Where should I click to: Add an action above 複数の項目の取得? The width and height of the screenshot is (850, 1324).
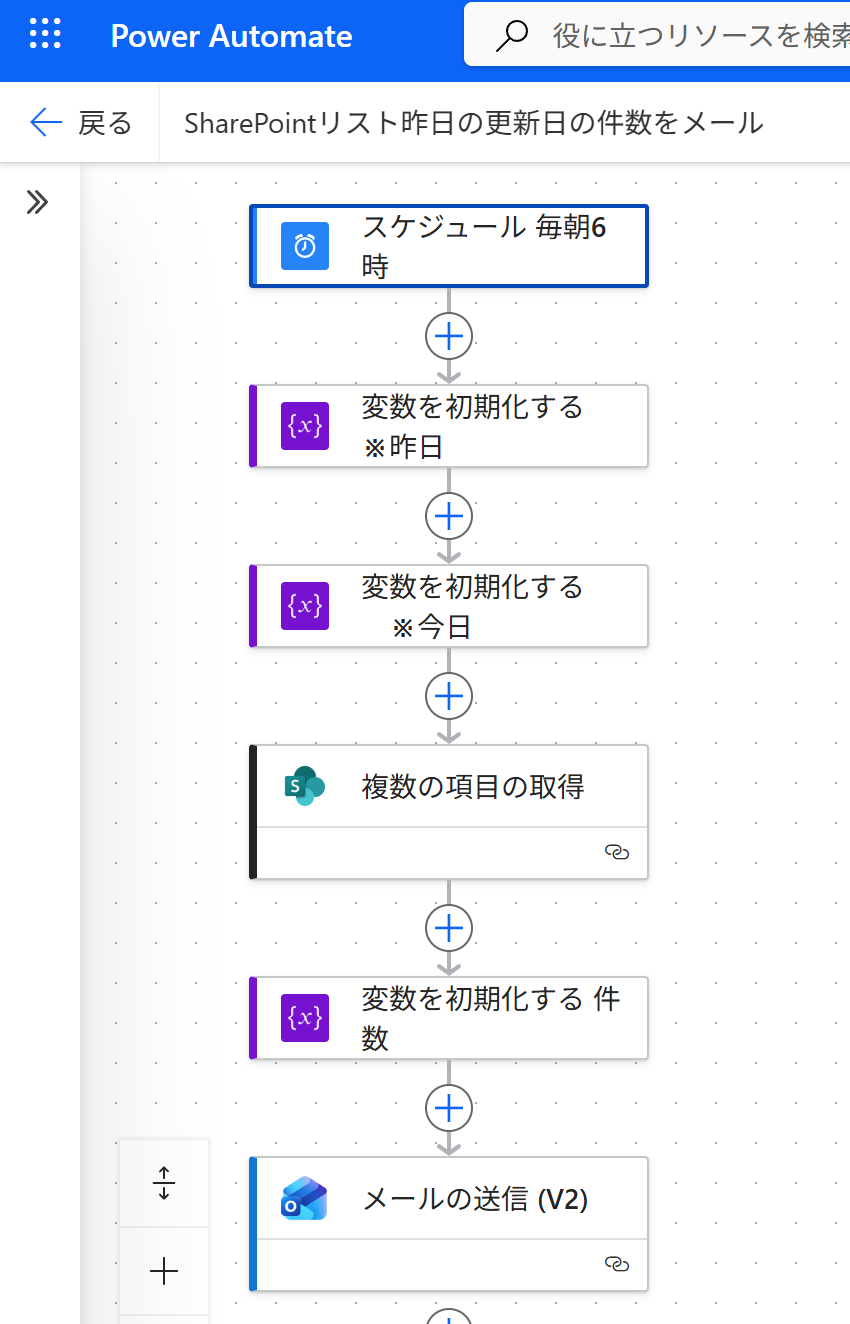click(449, 695)
